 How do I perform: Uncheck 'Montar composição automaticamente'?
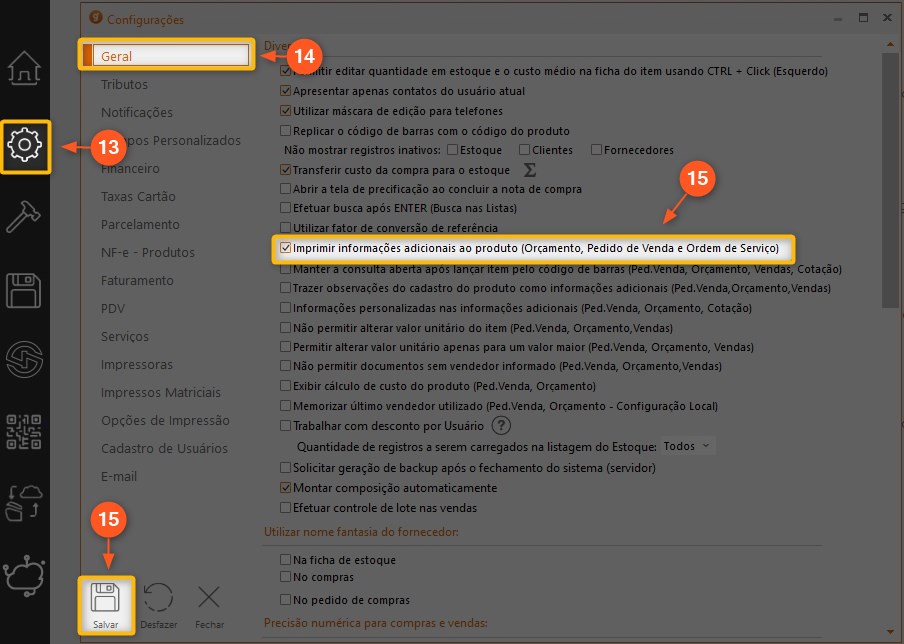click(x=286, y=488)
